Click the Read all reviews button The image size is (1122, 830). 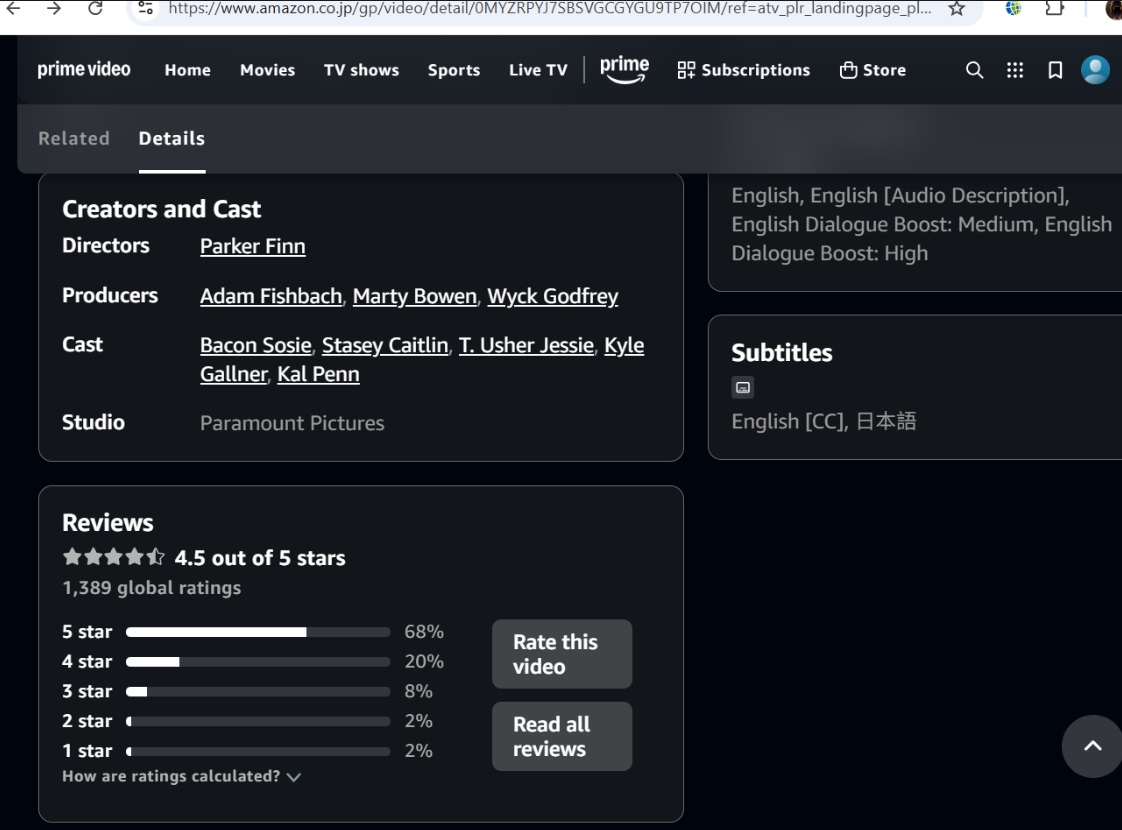[561, 736]
